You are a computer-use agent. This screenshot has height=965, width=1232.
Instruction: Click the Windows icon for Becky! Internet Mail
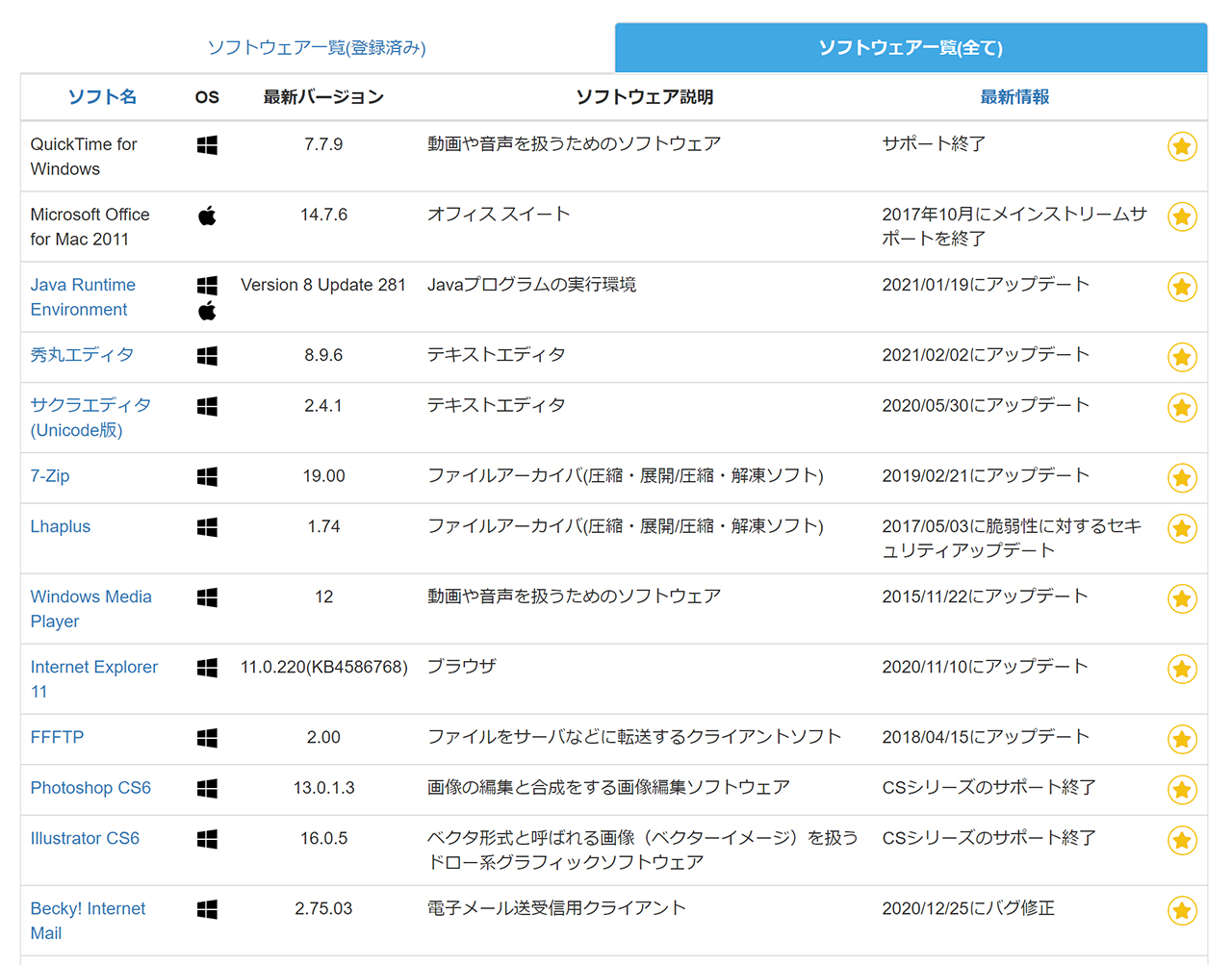[x=207, y=909]
